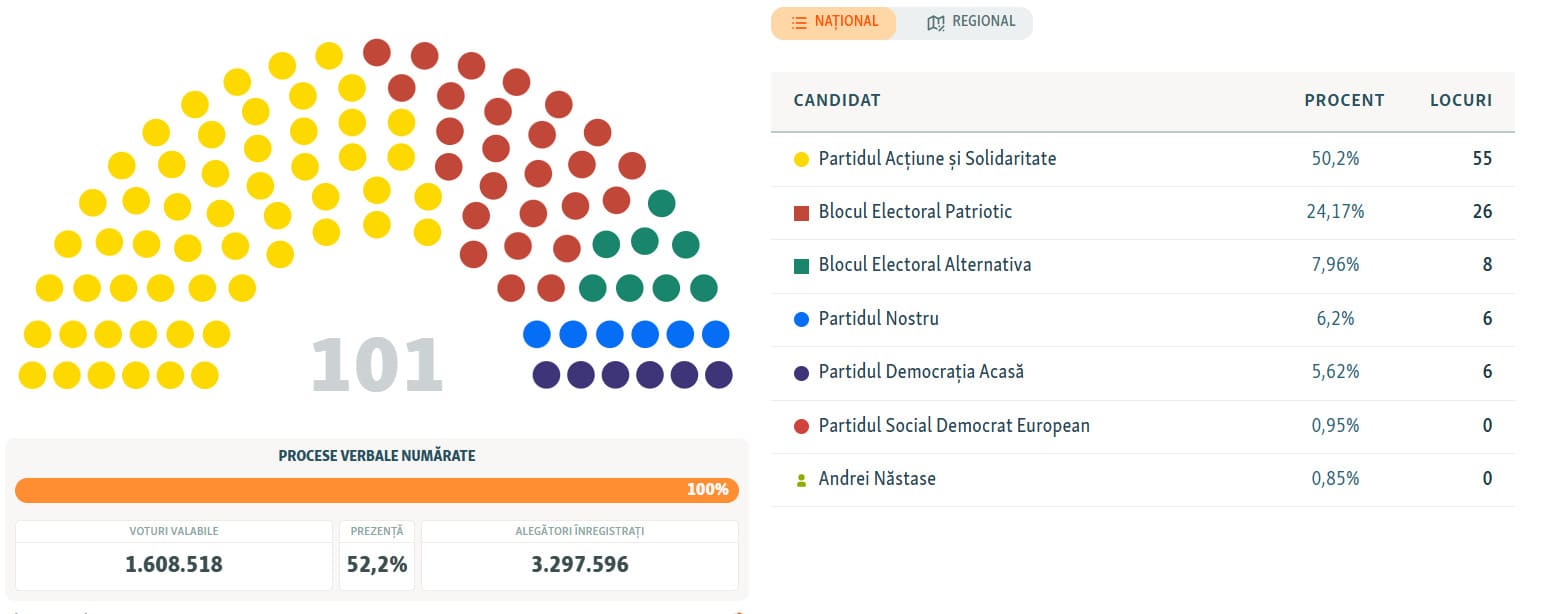Viewport: 1567px width, 614px height.
Task: Select the Partidul Acțiune și Solidaritate row name
Action: 937,159
